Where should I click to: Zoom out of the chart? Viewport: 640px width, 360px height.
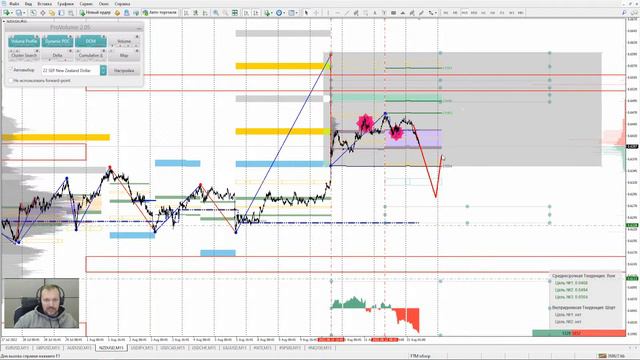pos(225,13)
